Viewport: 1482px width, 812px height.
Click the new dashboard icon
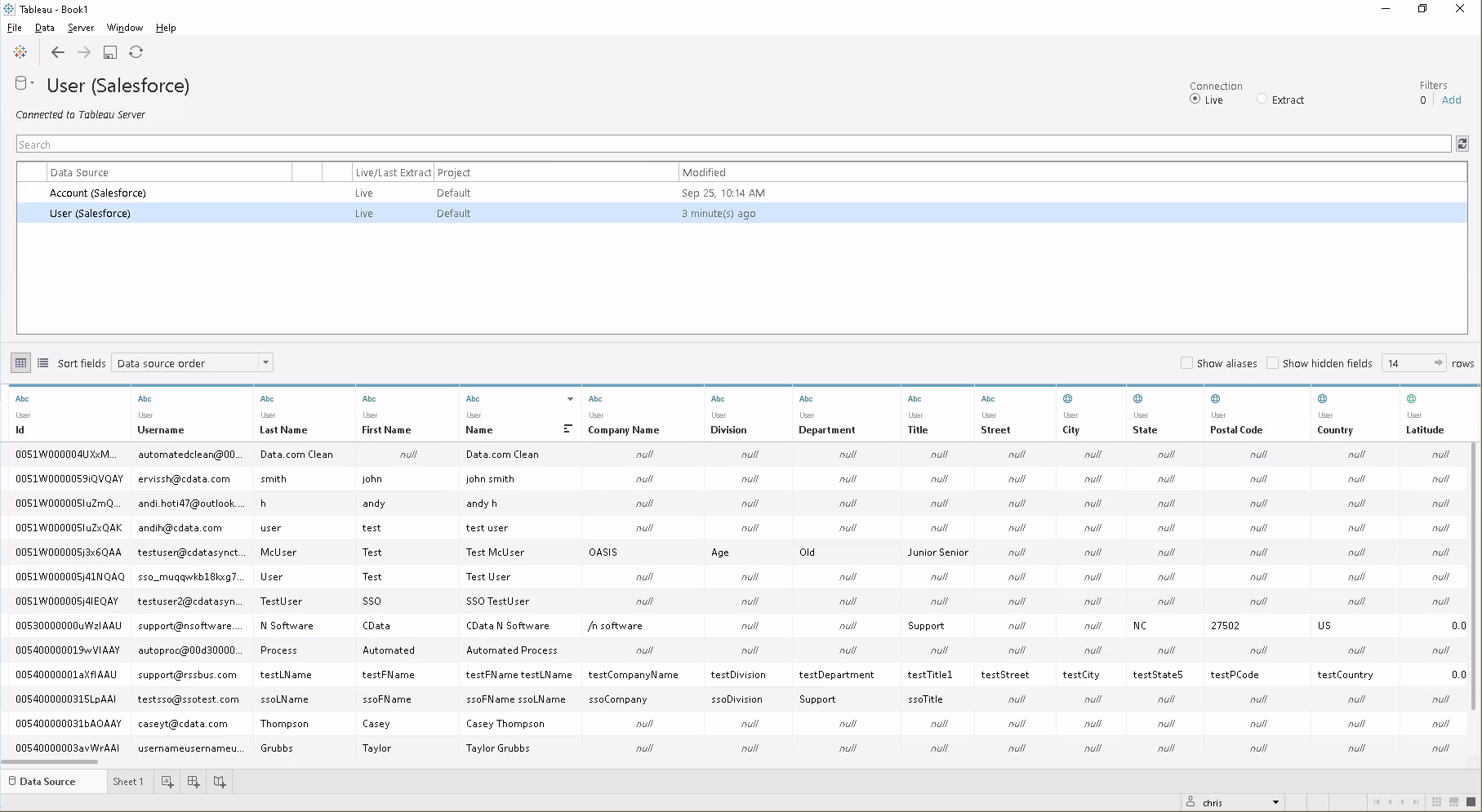click(193, 781)
